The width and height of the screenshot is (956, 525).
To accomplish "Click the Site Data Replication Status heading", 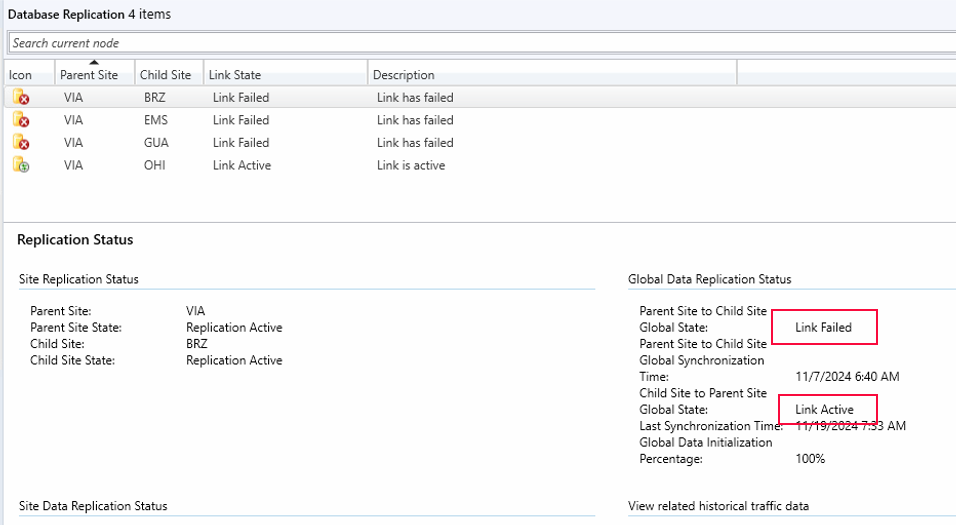I will pyautogui.click(x=93, y=506).
